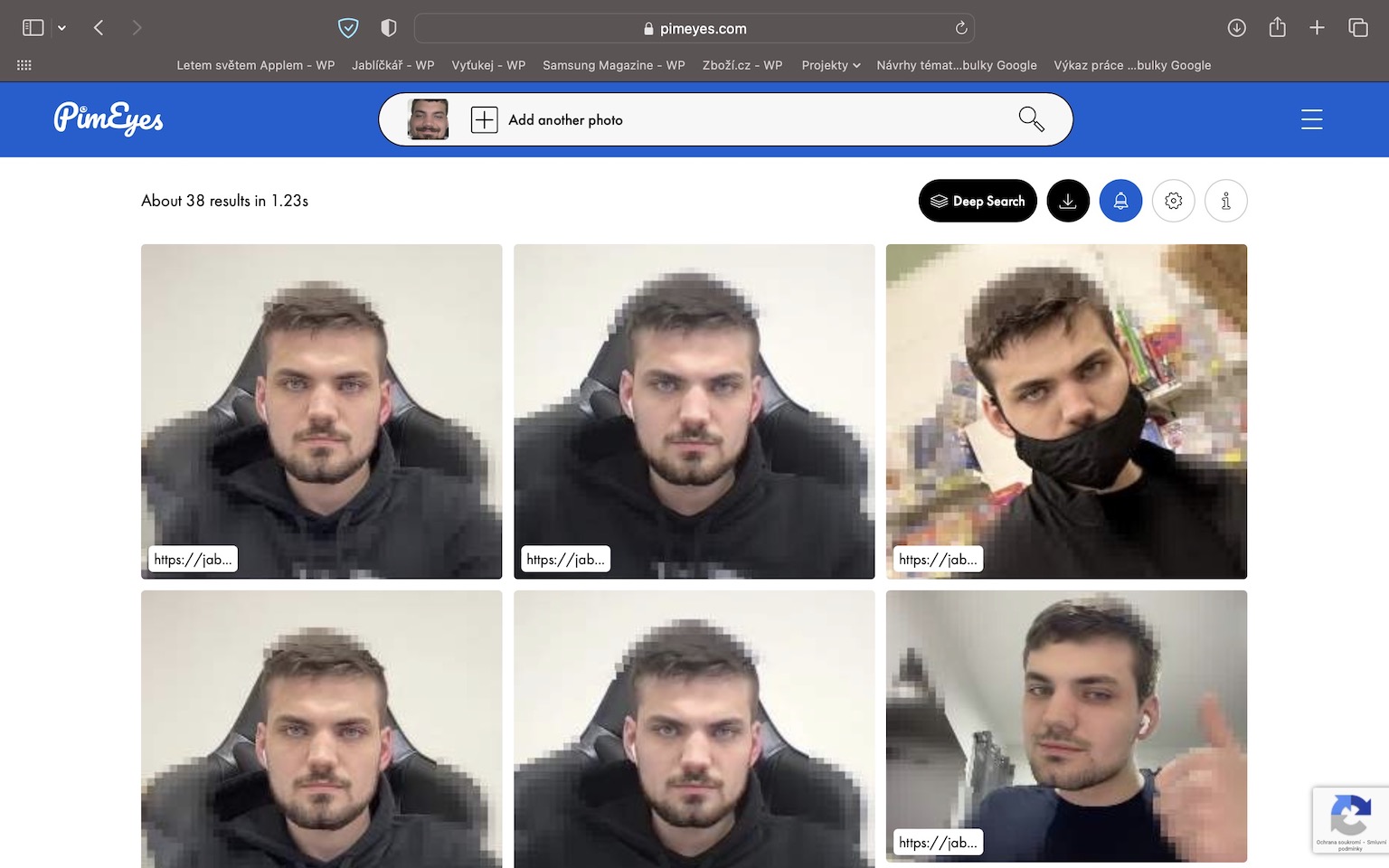Open the Návrhy témat bookmark
This screenshot has height=868, width=1389.
pyautogui.click(x=957, y=65)
